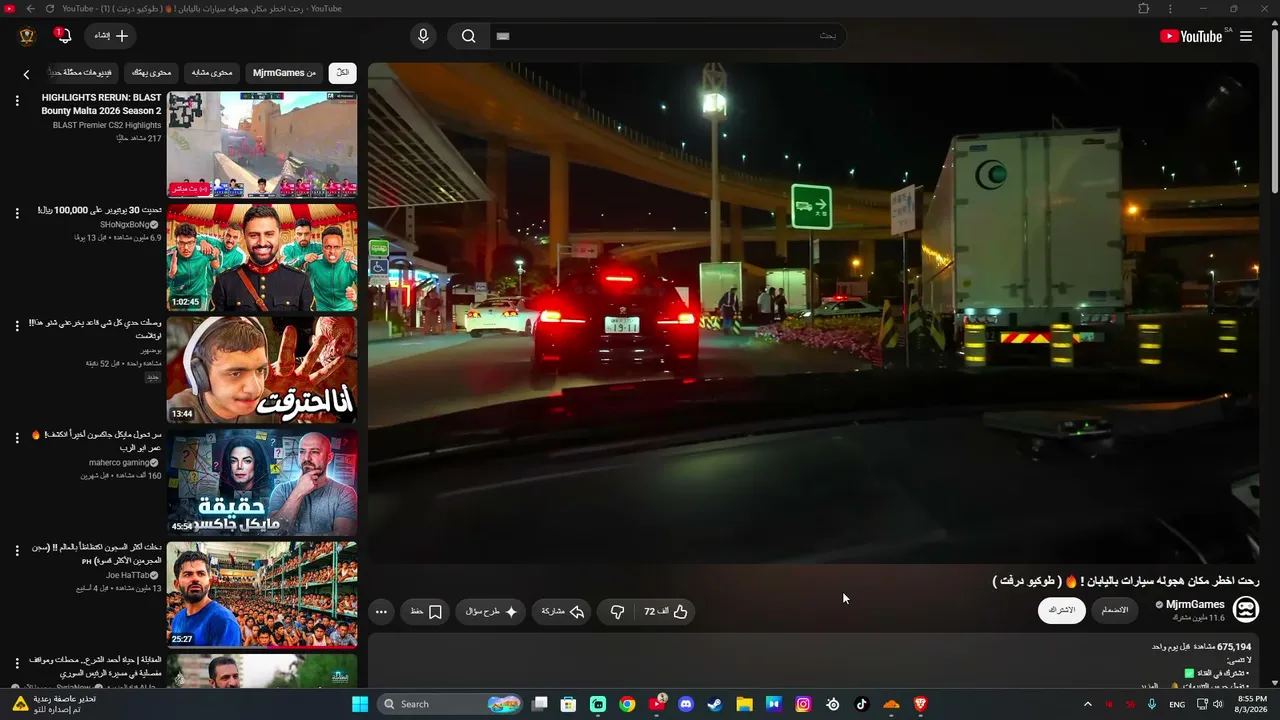Open the MjrmGames channel name link
1280x720 pixels.
(1195, 605)
